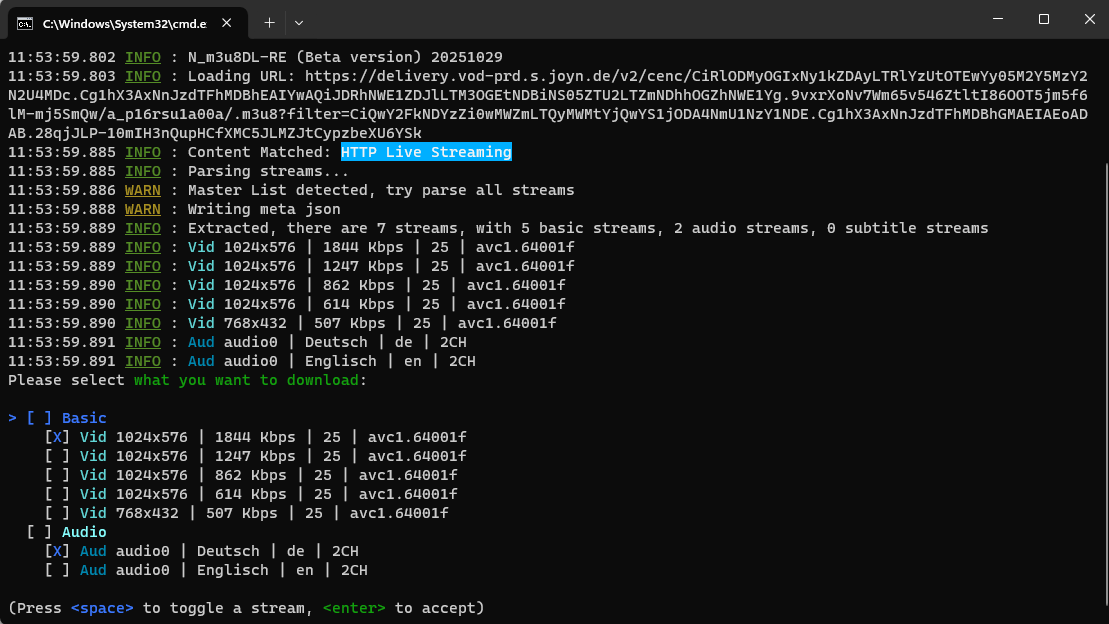Check the 1247 Kbps video stream

tap(57, 456)
